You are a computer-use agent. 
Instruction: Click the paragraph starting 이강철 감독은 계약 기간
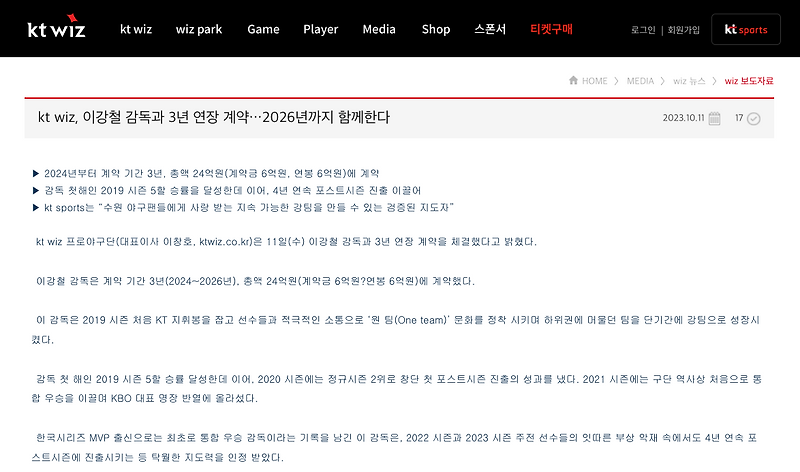coord(255,281)
